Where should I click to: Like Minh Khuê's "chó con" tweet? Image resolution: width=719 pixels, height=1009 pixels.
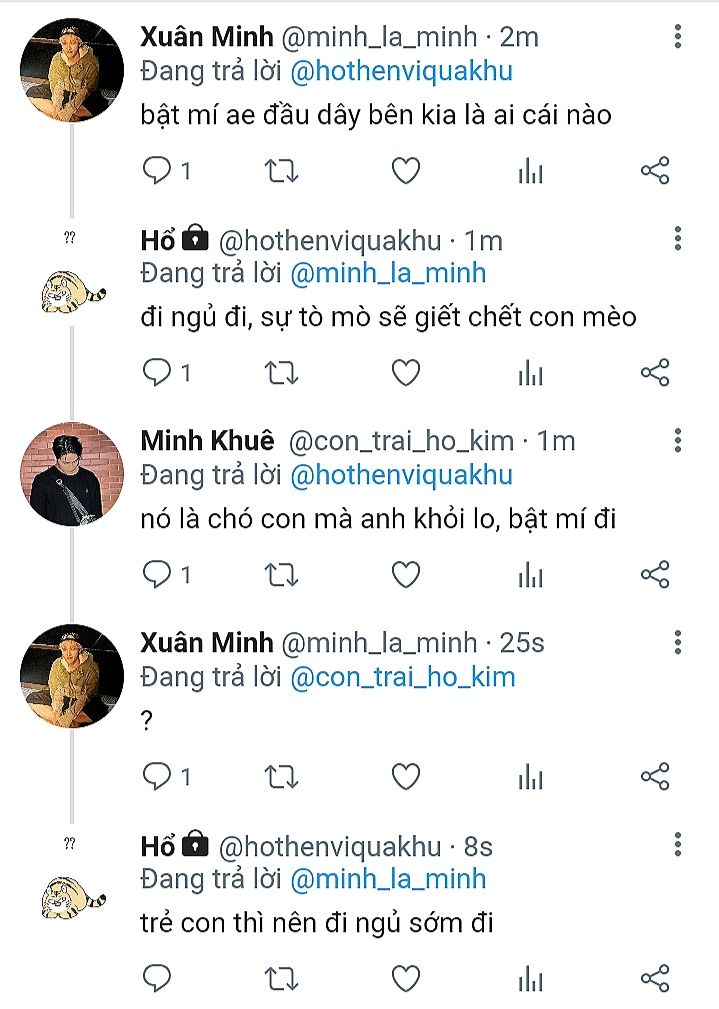click(405, 575)
